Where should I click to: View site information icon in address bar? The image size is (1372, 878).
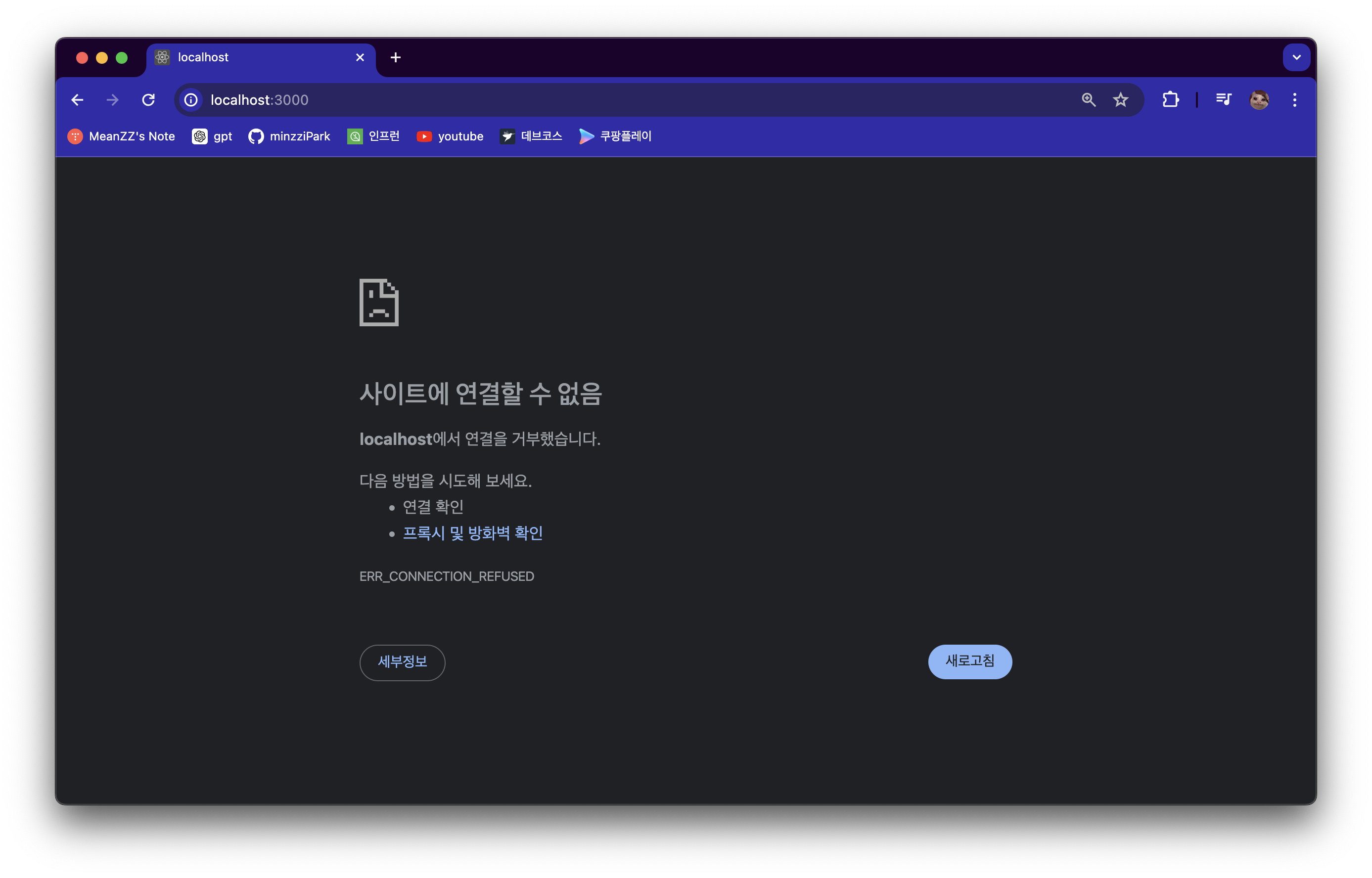[x=191, y=100]
